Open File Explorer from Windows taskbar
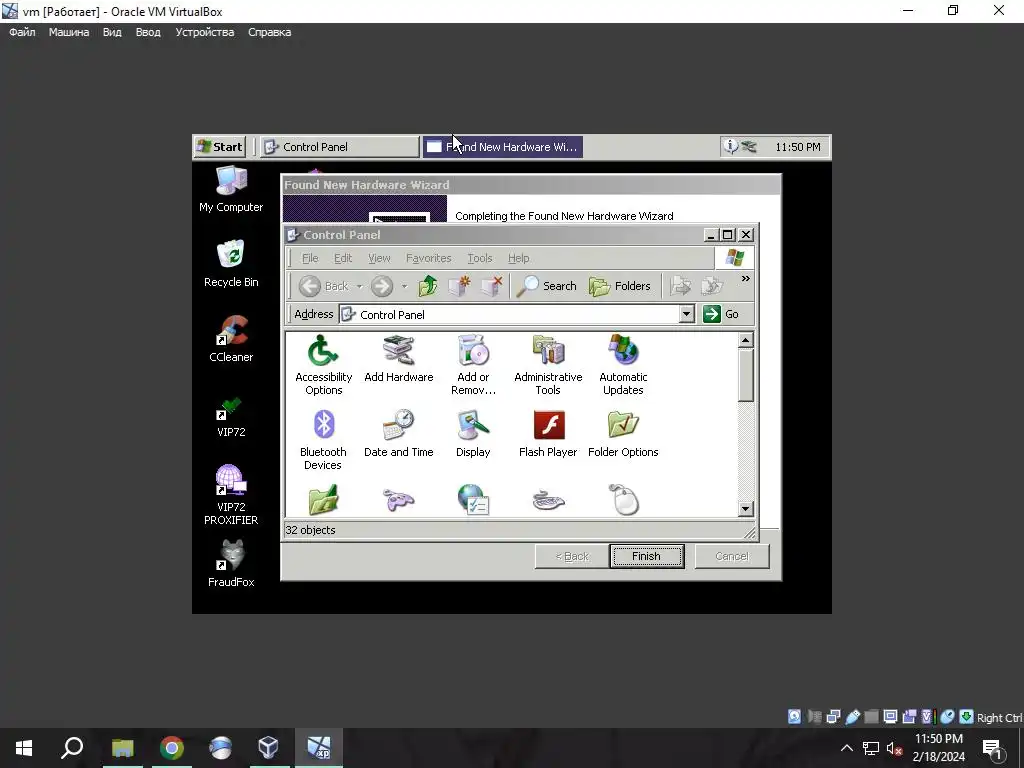 [122, 748]
